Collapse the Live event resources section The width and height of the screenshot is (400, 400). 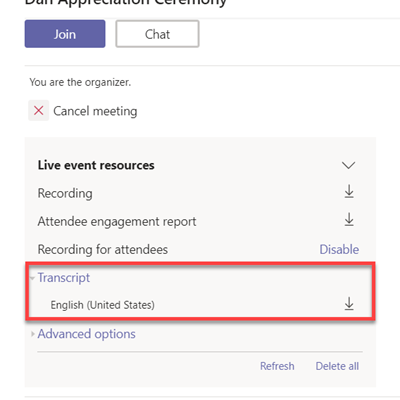coord(349,165)
